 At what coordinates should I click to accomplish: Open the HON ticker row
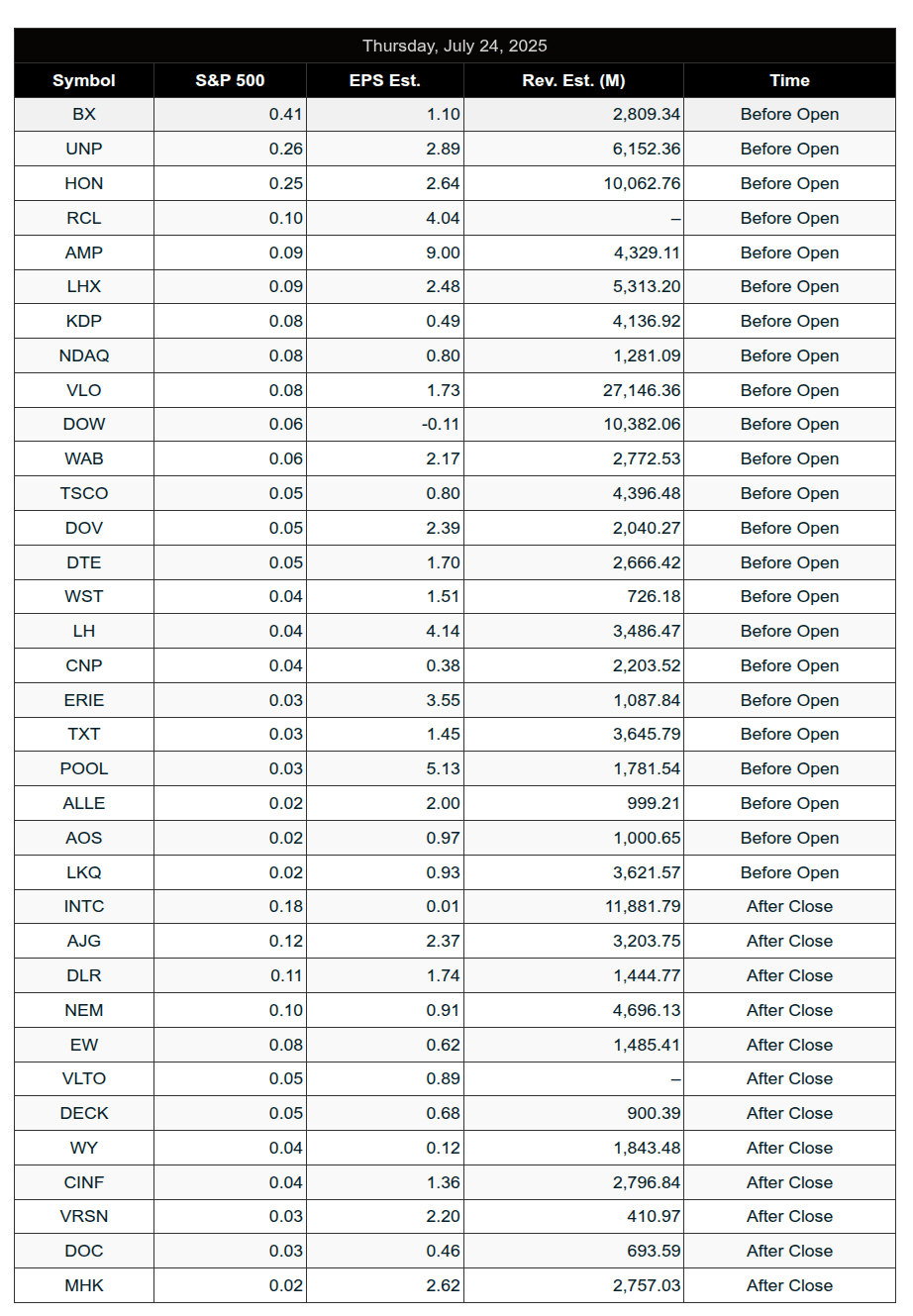pyautogui.click(x=455, y=183)
